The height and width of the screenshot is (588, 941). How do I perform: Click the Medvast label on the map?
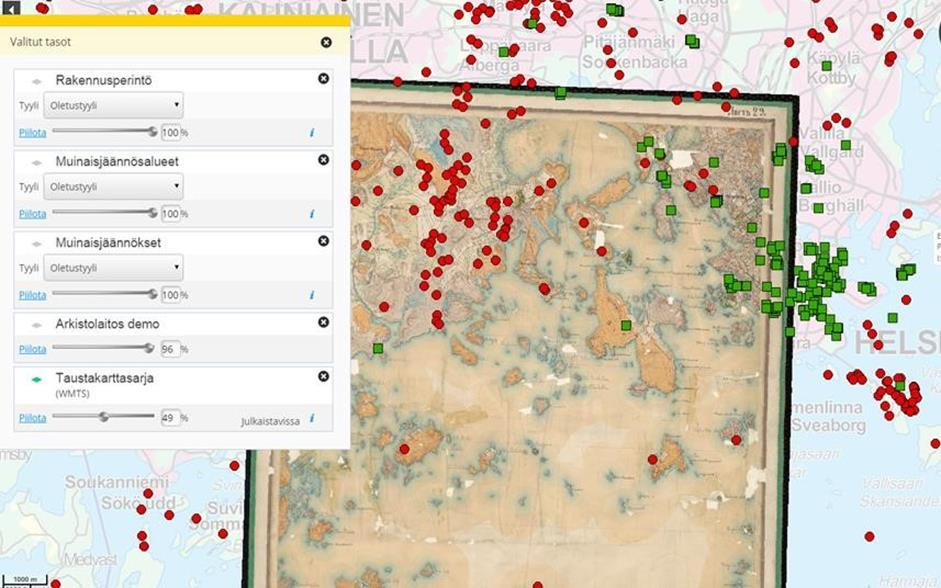pos(91,560)
